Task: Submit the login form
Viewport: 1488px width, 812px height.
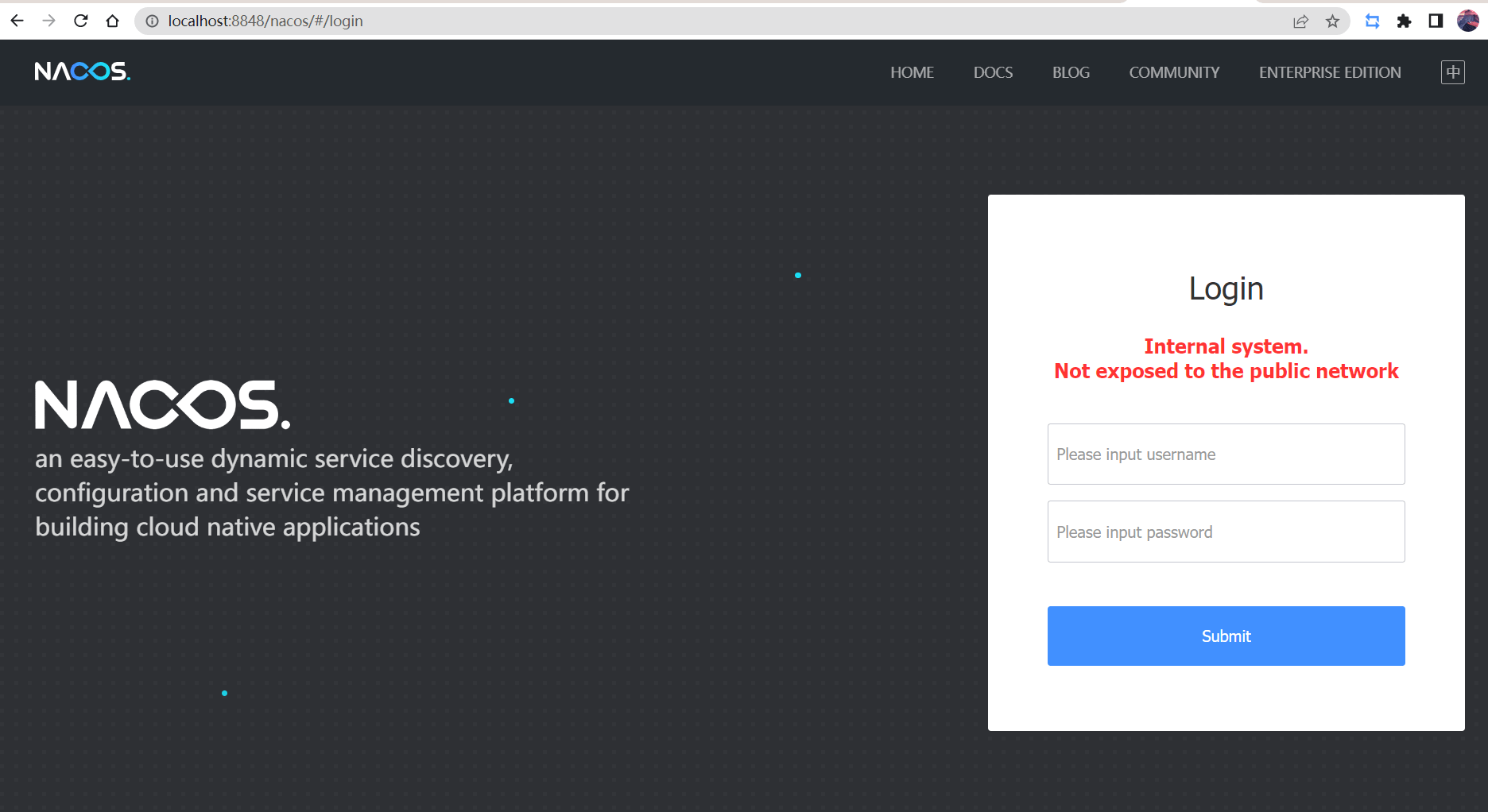Action: coord(1226,636)
